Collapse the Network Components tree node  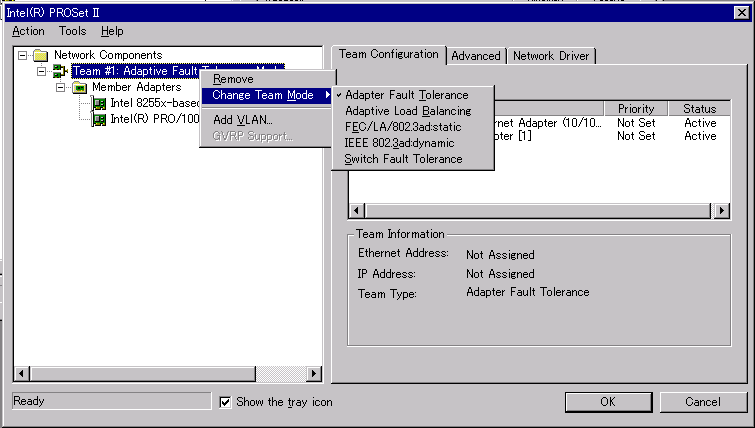pyautogui.click(x=23, y=55)
